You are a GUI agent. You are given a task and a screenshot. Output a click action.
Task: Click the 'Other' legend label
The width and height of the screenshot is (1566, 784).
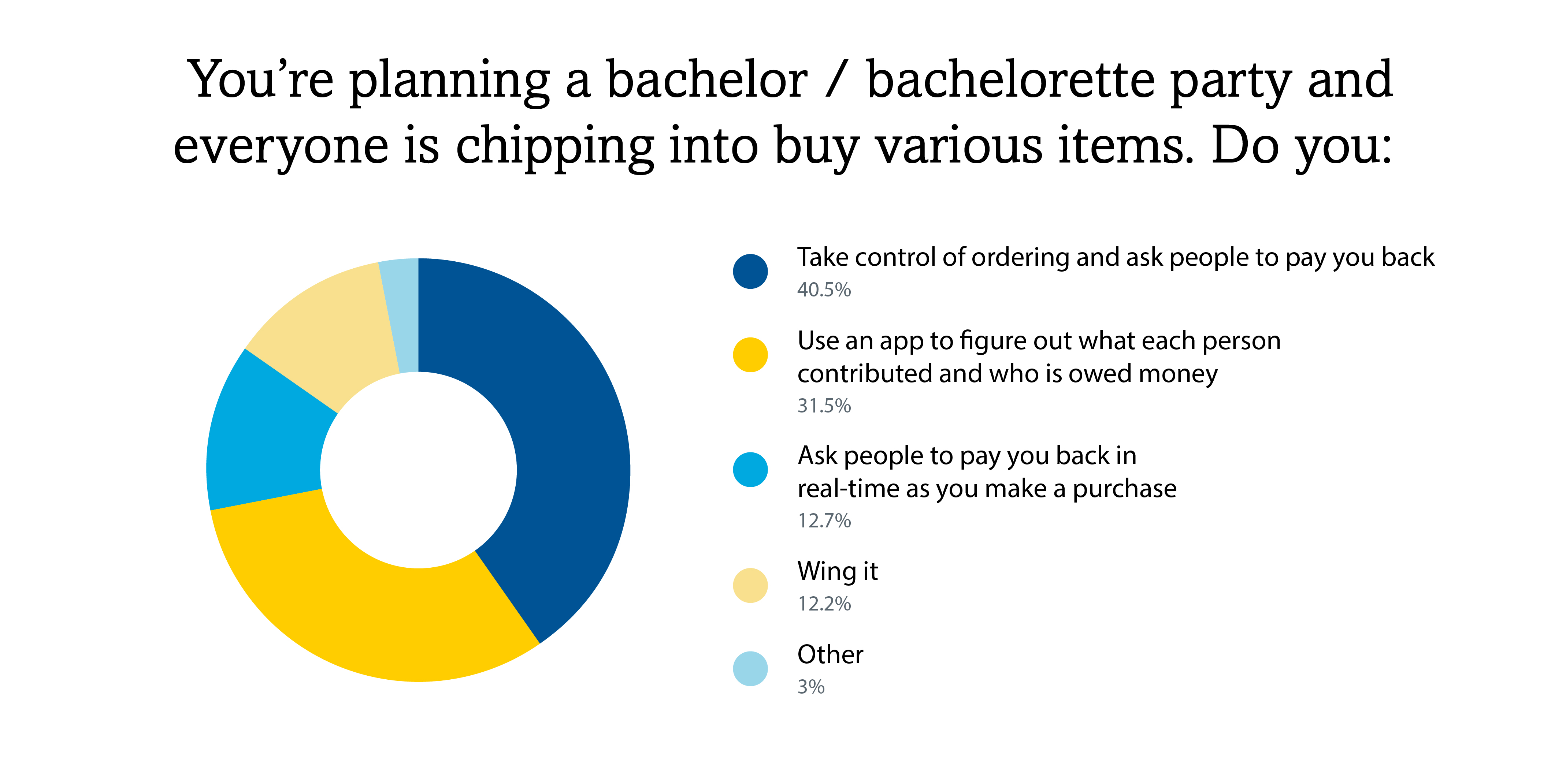point(830,654)
